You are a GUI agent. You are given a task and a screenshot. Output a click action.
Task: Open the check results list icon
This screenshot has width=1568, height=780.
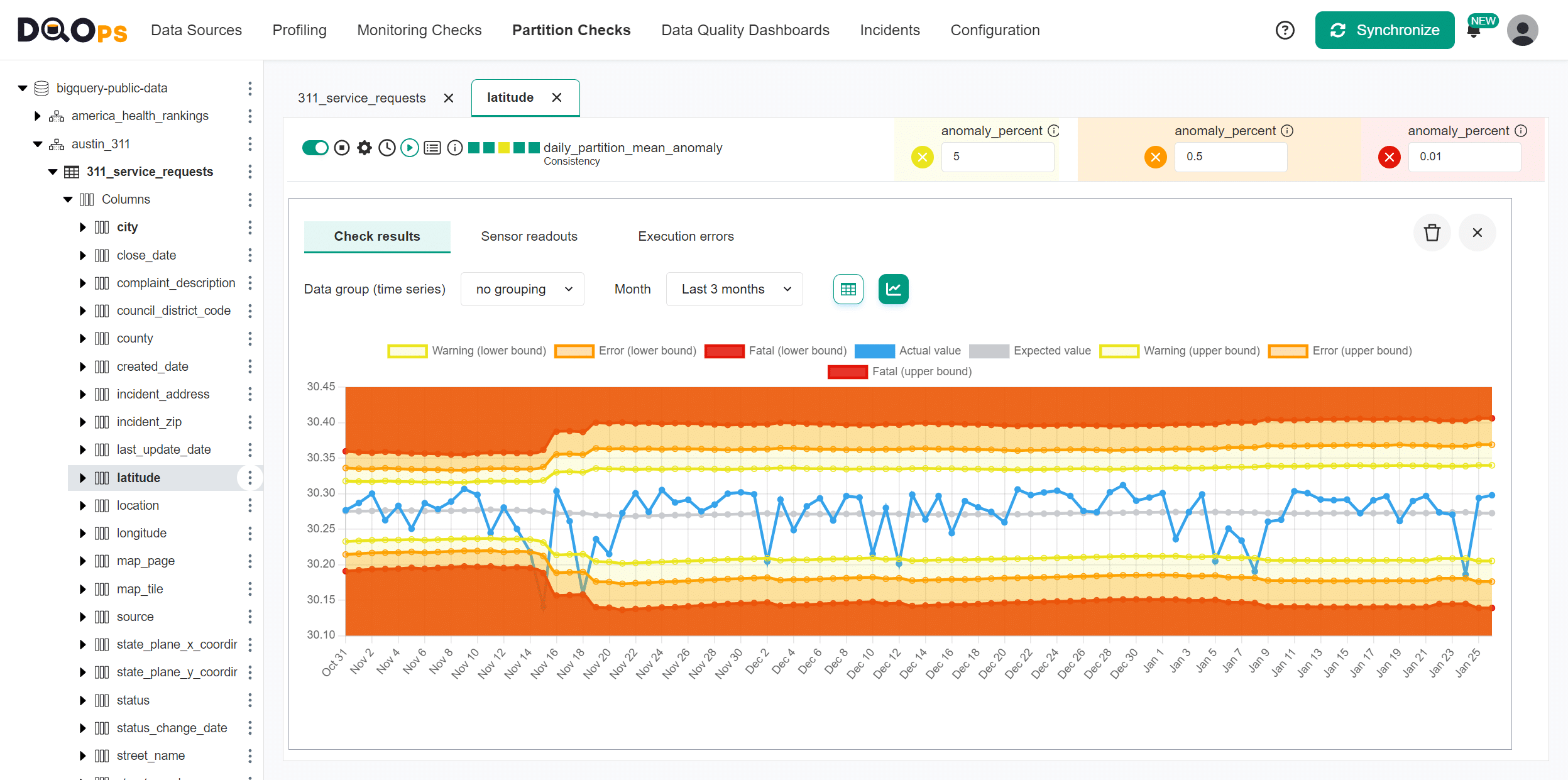tap(432, 148)
